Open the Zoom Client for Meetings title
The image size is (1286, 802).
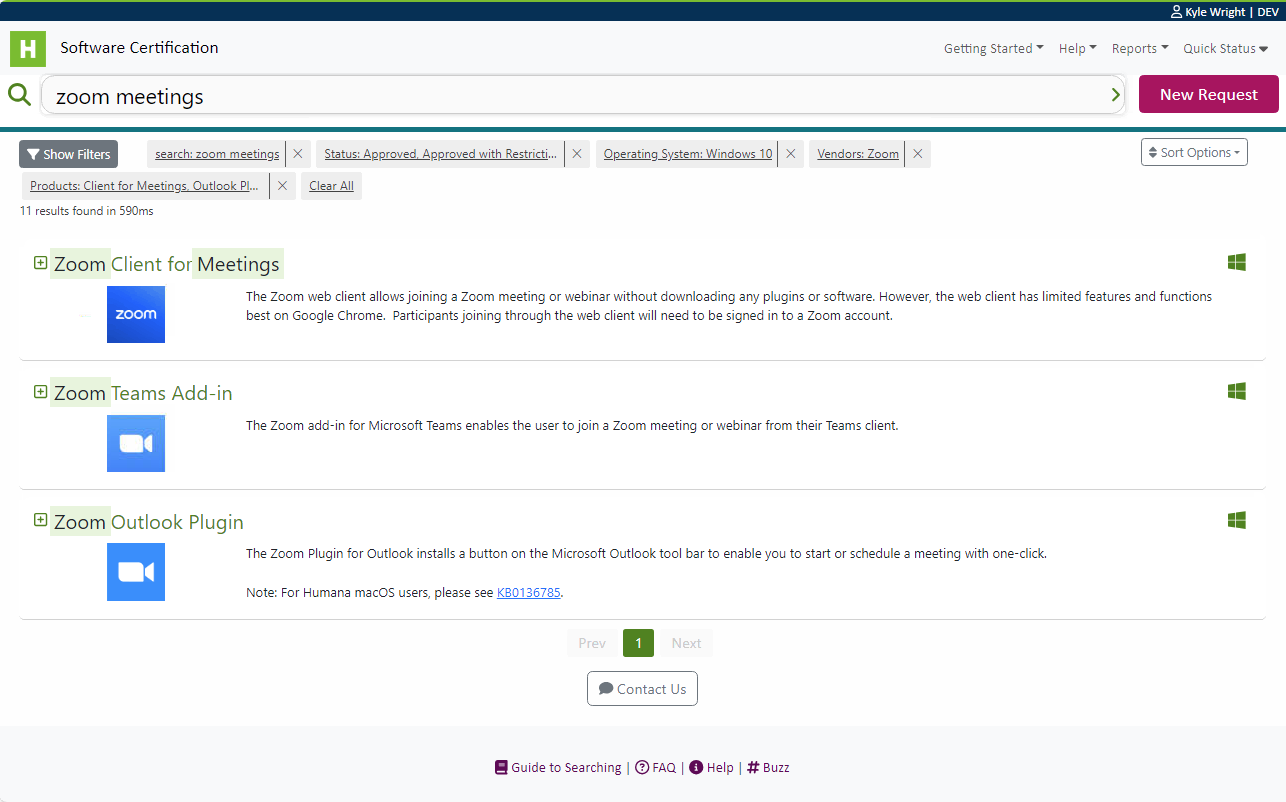pos(167,264)
